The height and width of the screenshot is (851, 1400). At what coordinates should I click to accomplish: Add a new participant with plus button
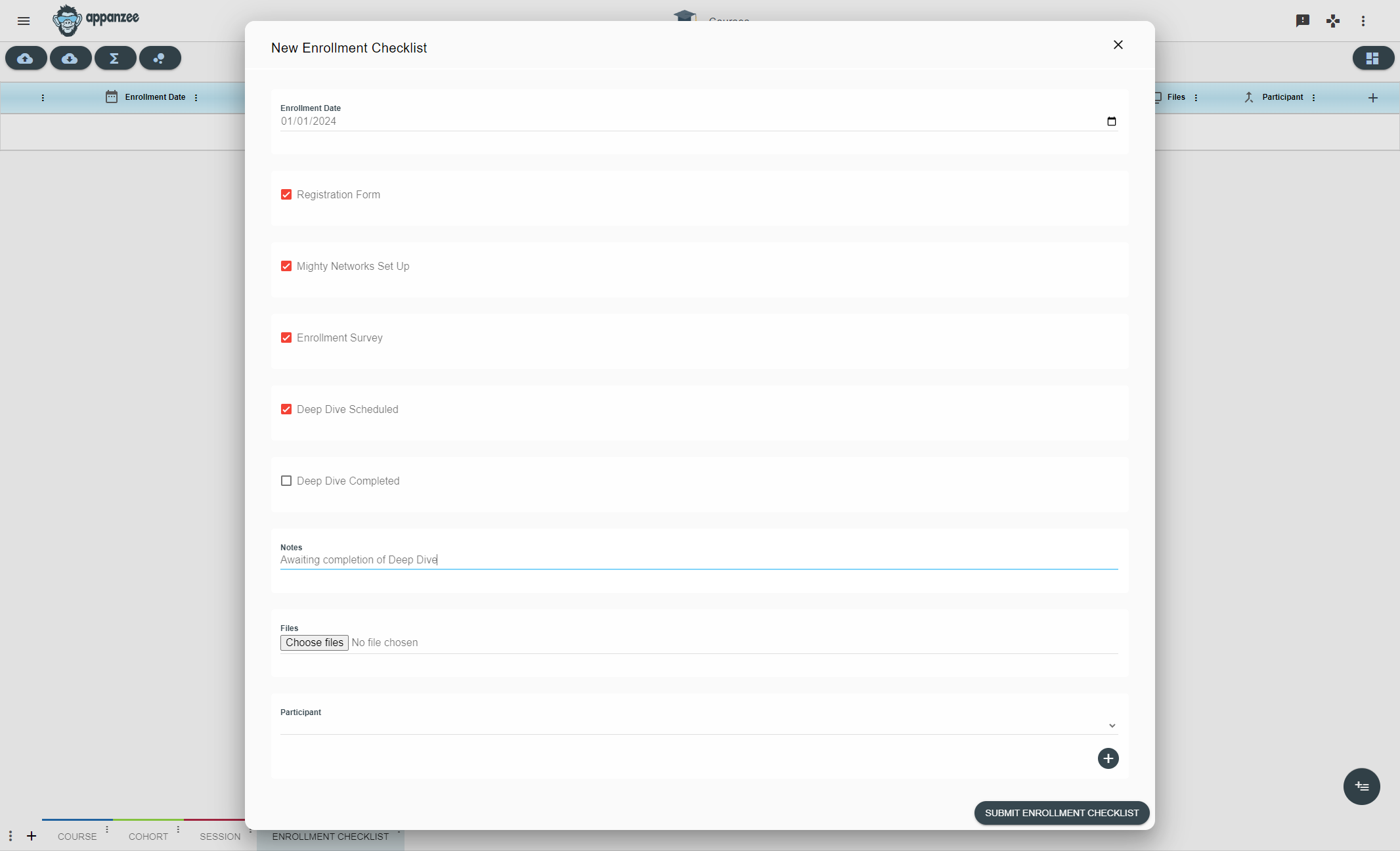[x=1108, y=758]
